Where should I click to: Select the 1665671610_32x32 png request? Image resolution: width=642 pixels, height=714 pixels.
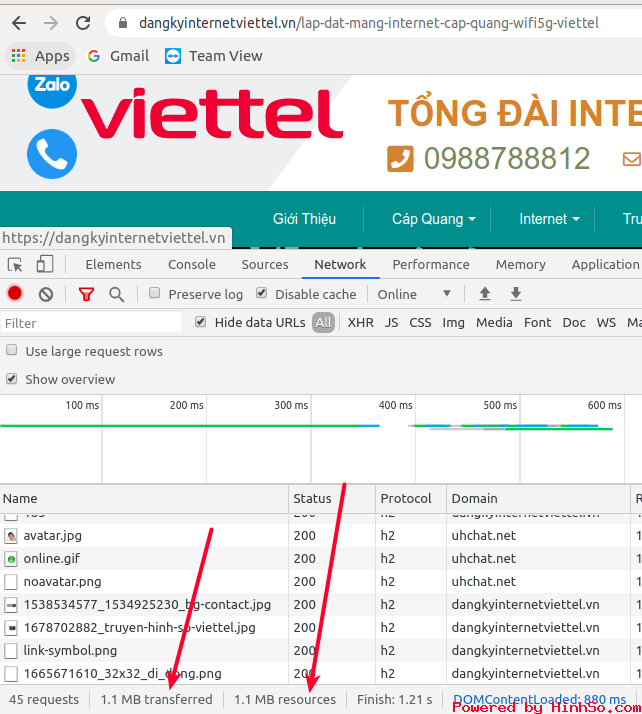pos(321,673)
